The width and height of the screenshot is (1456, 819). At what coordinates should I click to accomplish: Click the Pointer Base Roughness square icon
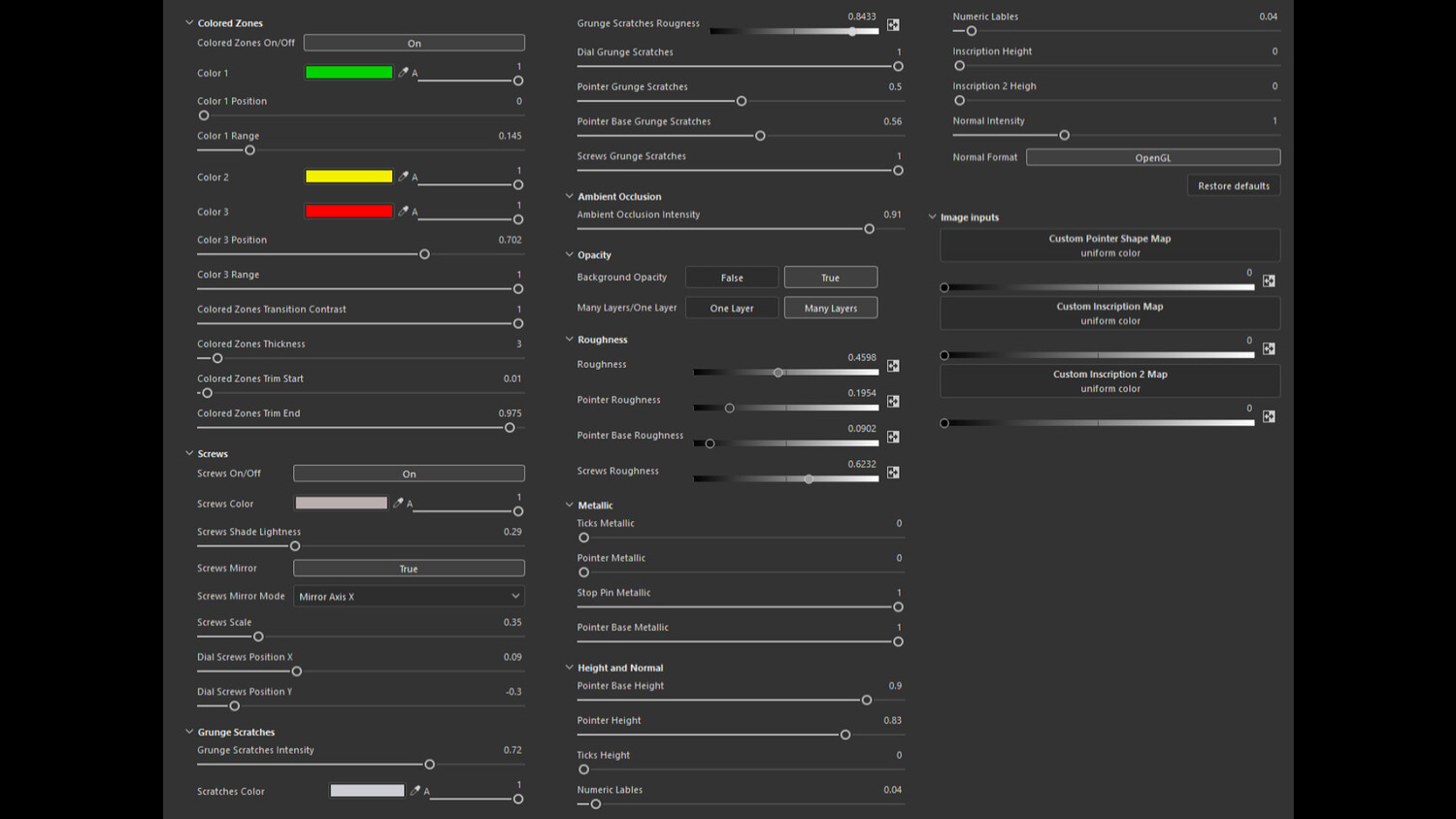coord(893,437)
